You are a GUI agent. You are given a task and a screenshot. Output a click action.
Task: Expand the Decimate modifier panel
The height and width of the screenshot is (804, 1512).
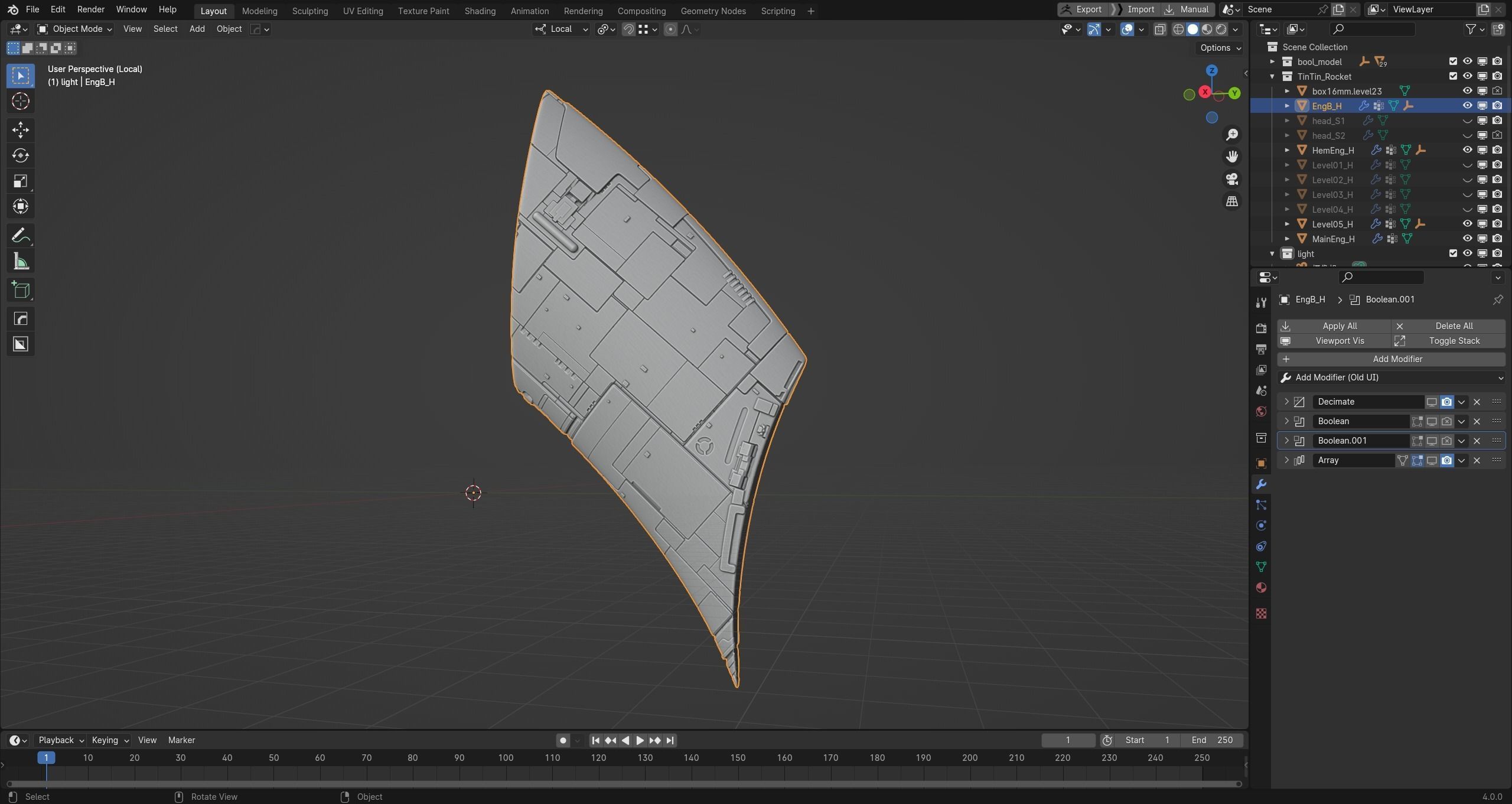(1286, 402)
